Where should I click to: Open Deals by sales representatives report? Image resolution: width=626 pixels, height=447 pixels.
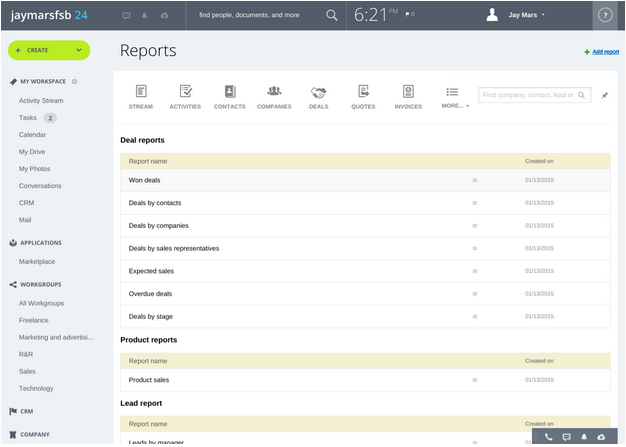174,248
